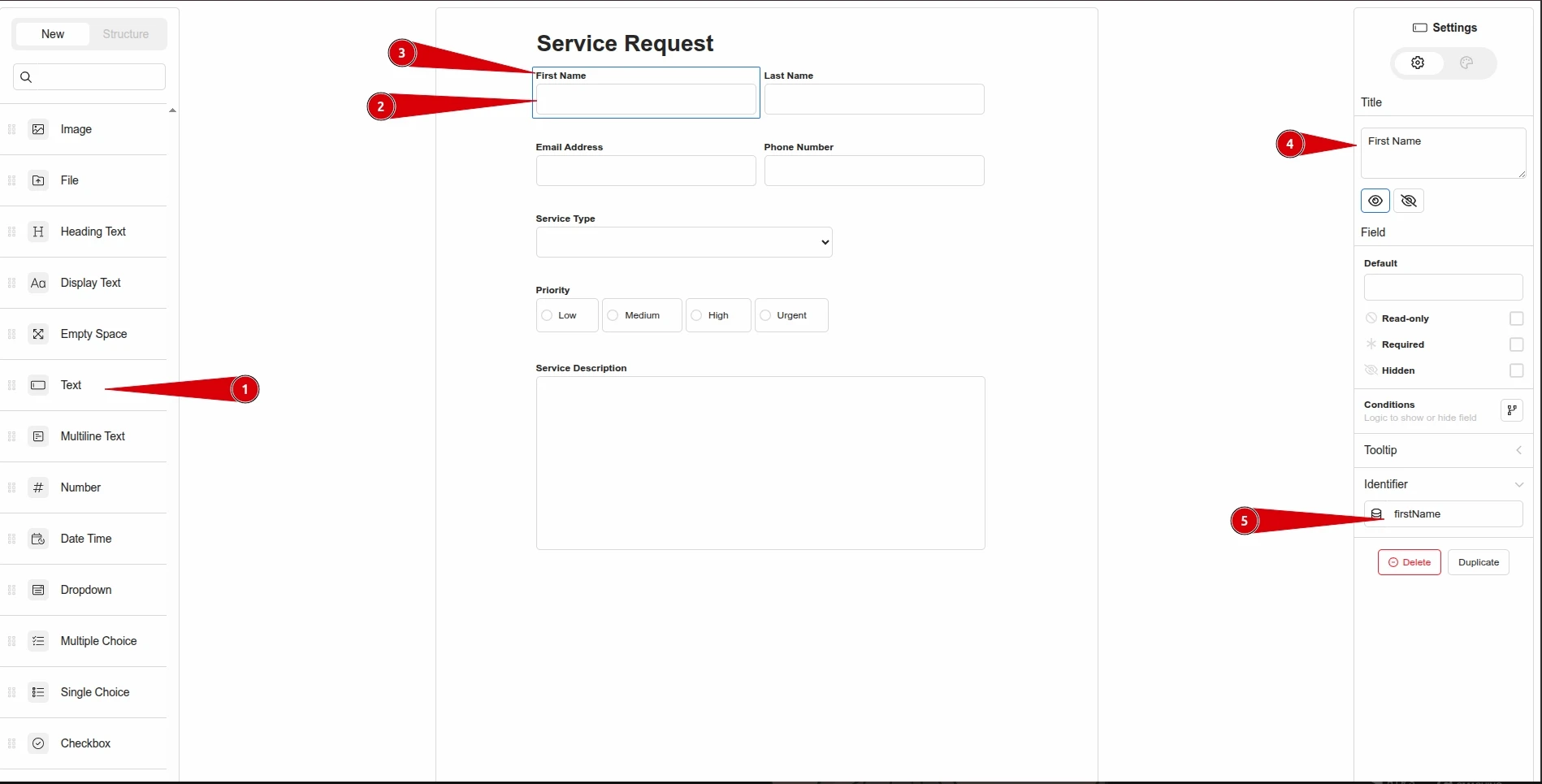This screenshot has width=1542, height=784.
Task: Select the Empty Space element icon
Action: point(38,334)
